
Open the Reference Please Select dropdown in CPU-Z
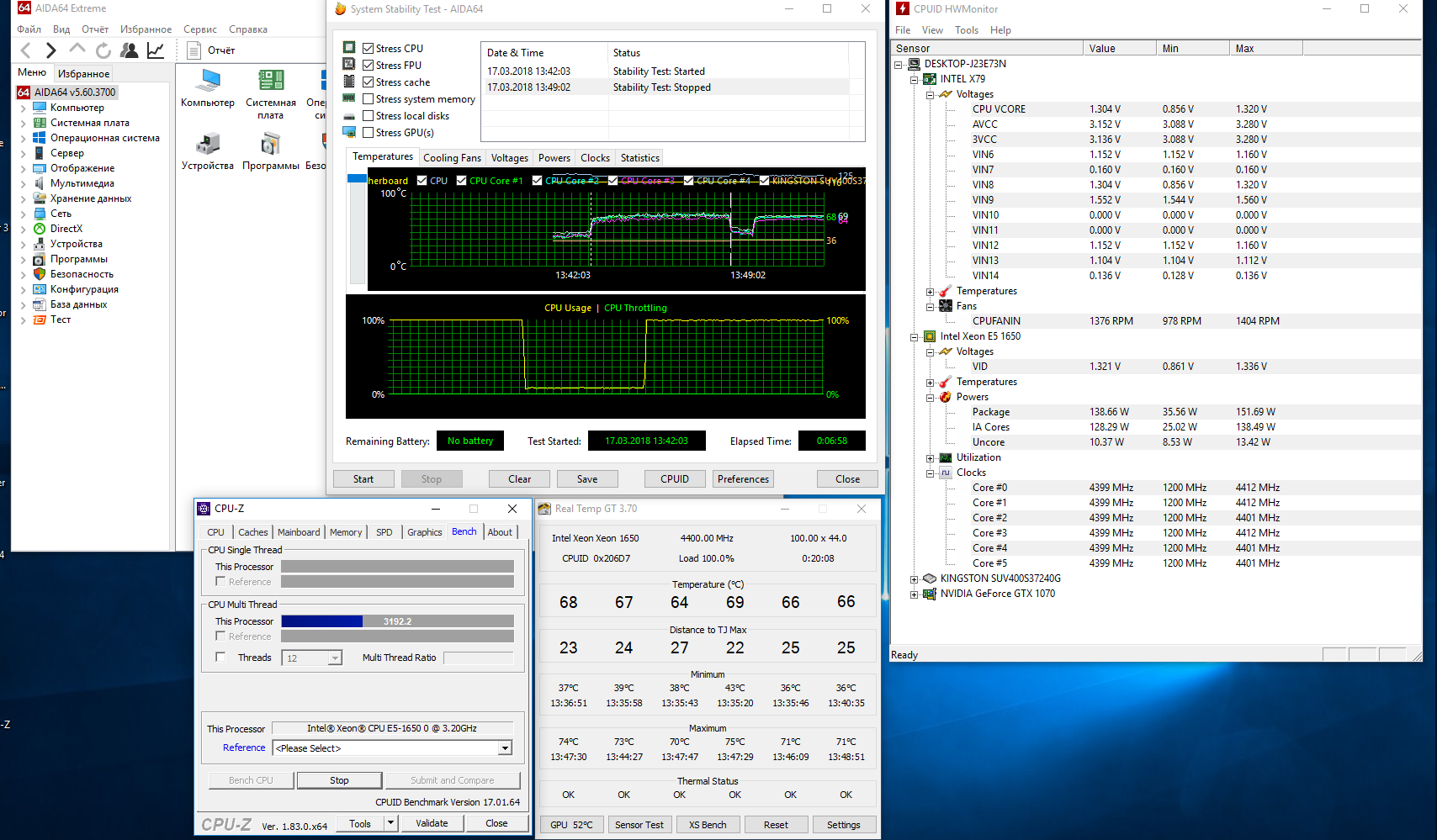point(505,748)
